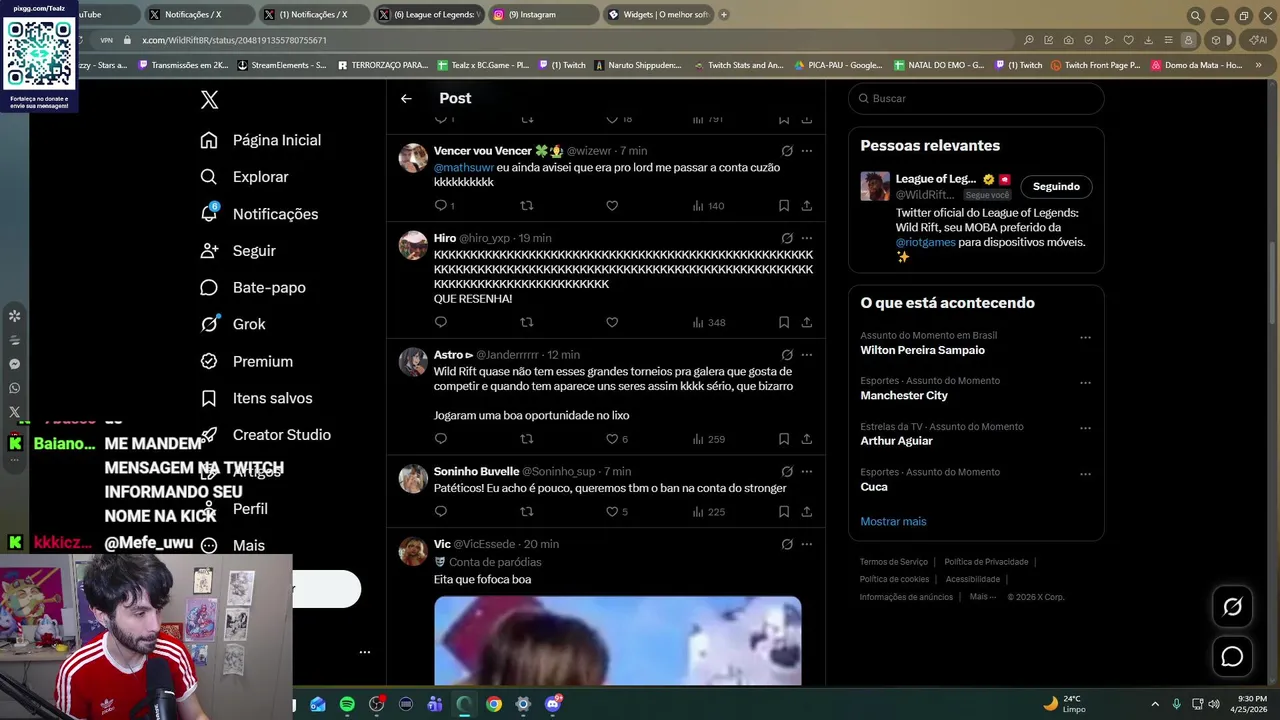Like Hiro's QUE RESENHA post

click(612, 322)
